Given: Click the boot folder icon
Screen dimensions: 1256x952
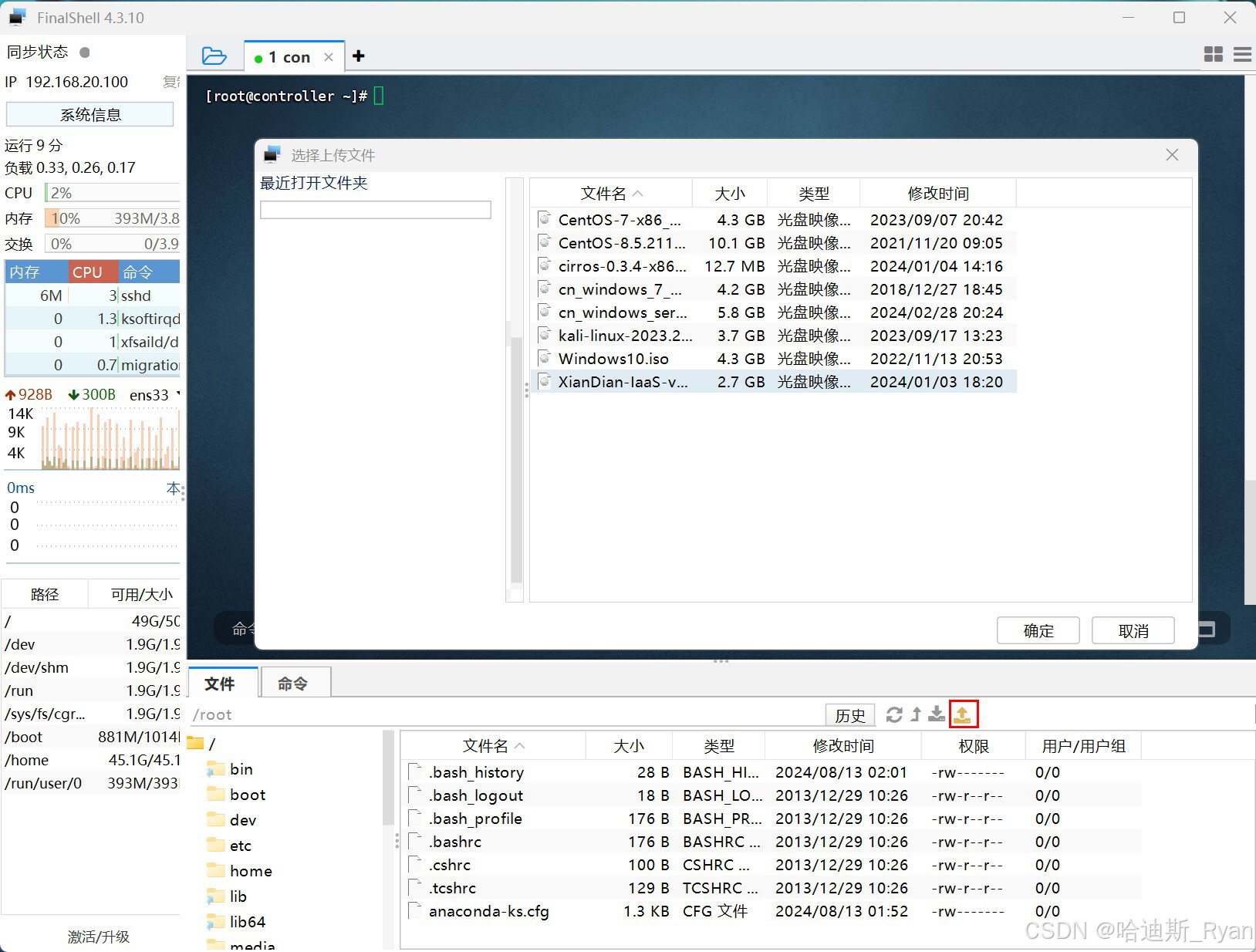Looking at the screenshot, I should click(216, 795).
